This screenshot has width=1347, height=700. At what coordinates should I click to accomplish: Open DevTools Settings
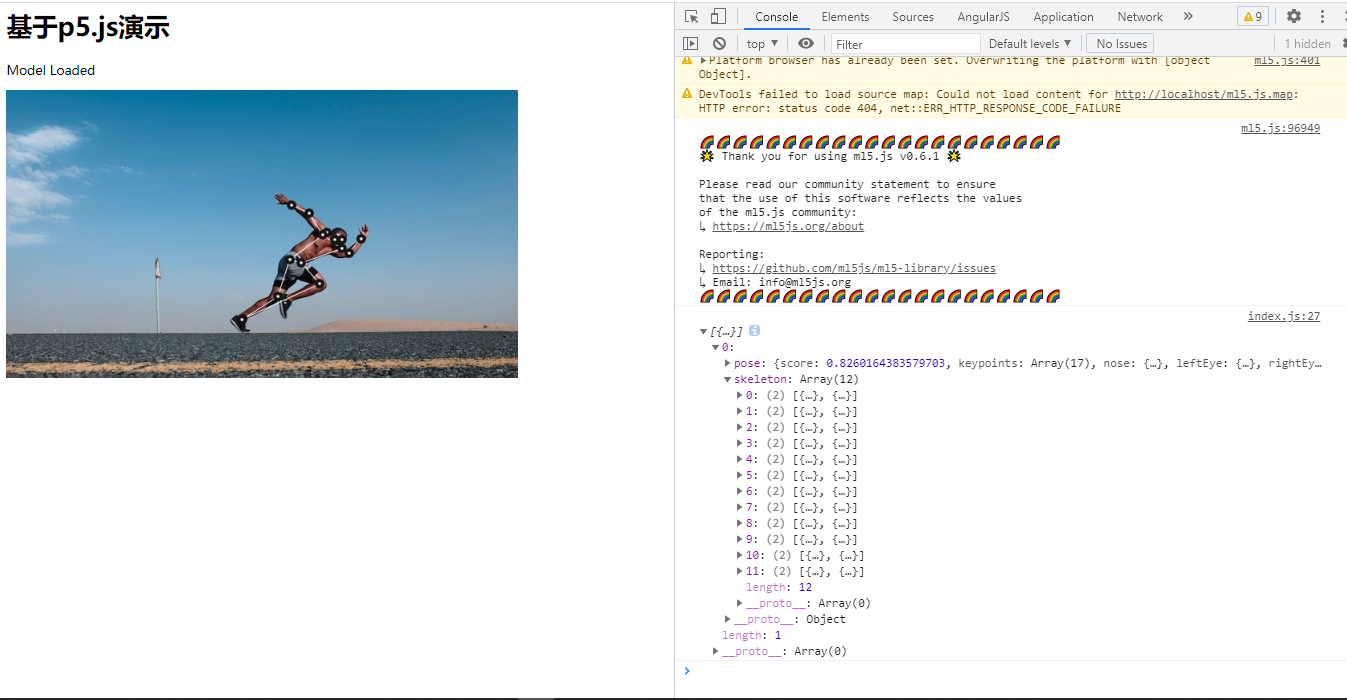pos(1294,16)
